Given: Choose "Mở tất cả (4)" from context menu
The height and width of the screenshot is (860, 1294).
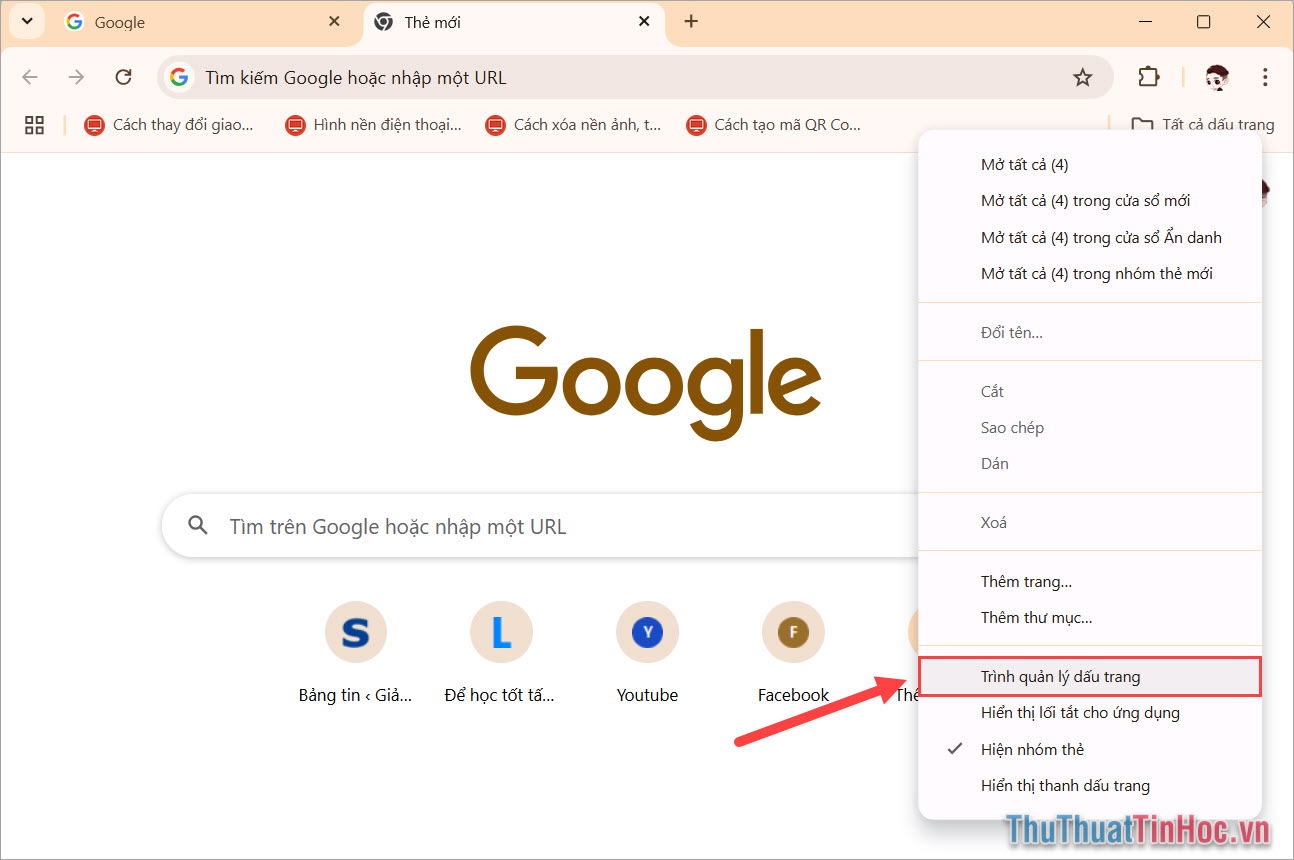Looking at the screenshot, I should pyautogui.click(x=1024, y=165).
